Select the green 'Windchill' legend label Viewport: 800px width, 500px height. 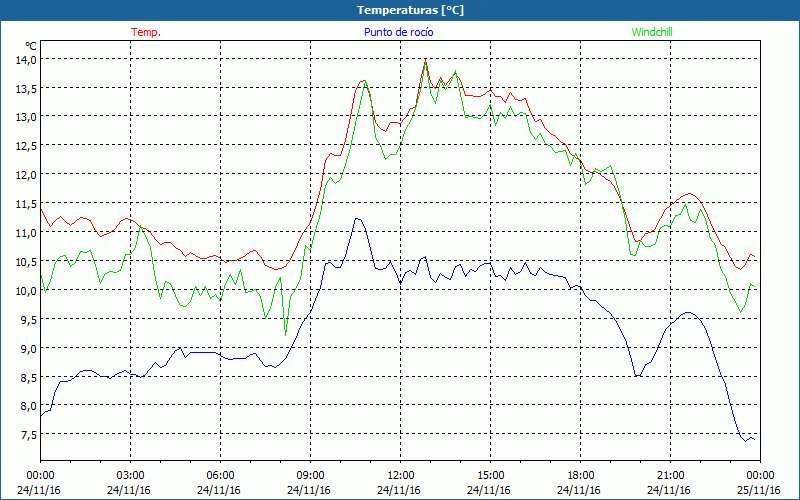click(x=652, y=32)
